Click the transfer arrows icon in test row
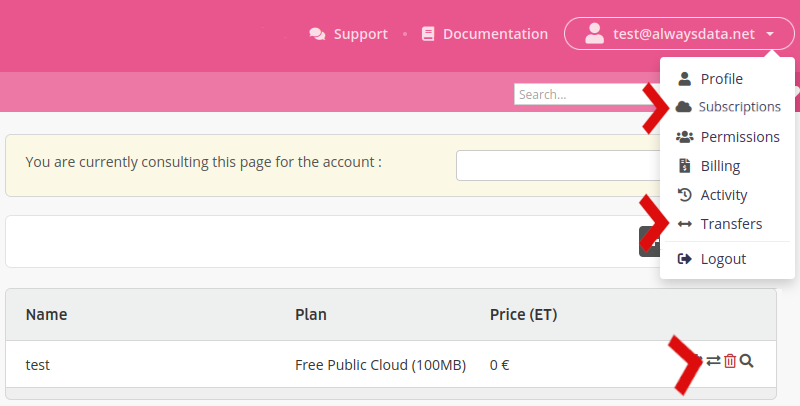Image resolution: width=800 pixels, height=406 pixels. (713, 361)
